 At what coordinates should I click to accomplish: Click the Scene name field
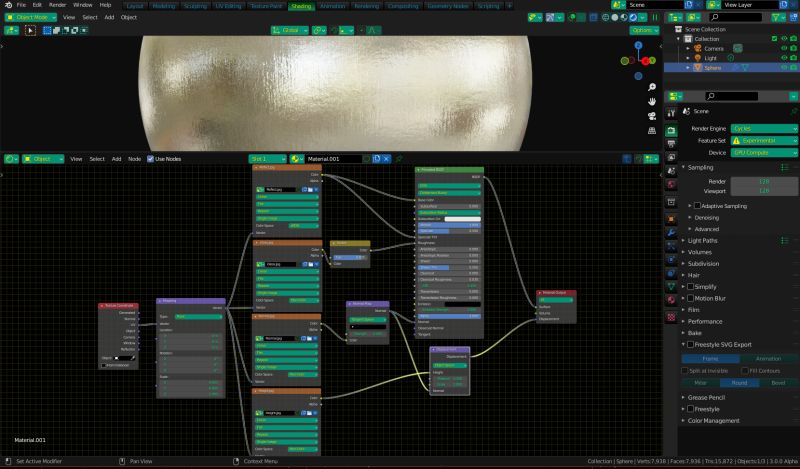655,5
